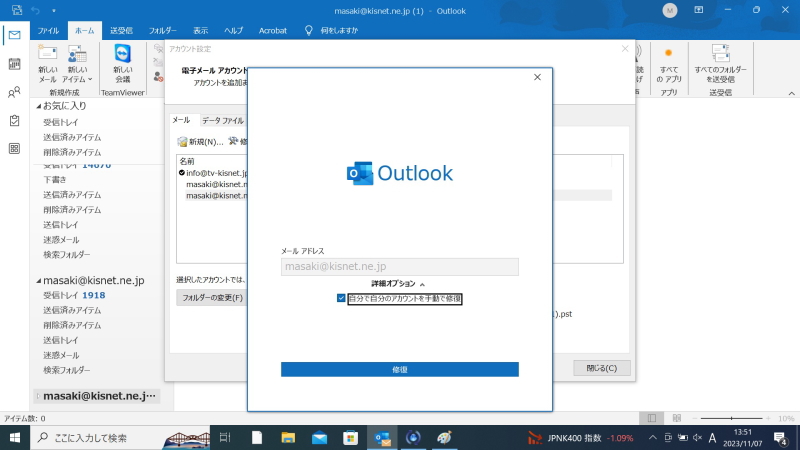Open the Acrobat ribbon tab
Image resolution: width=800 pixels, height=450 pixels.
(273, 31)
